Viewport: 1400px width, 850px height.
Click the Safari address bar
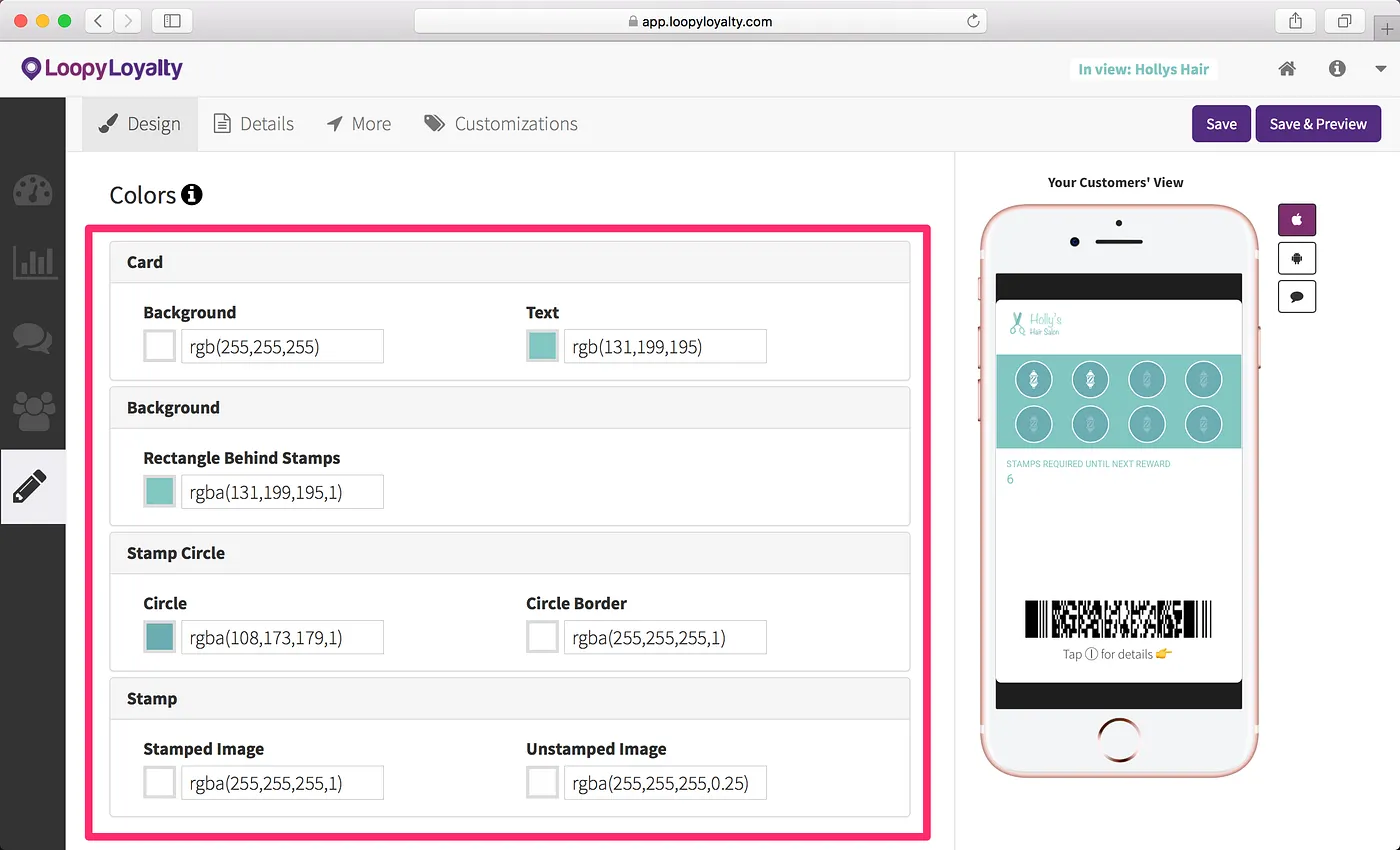pyautogui.click(x=700, y=21)
